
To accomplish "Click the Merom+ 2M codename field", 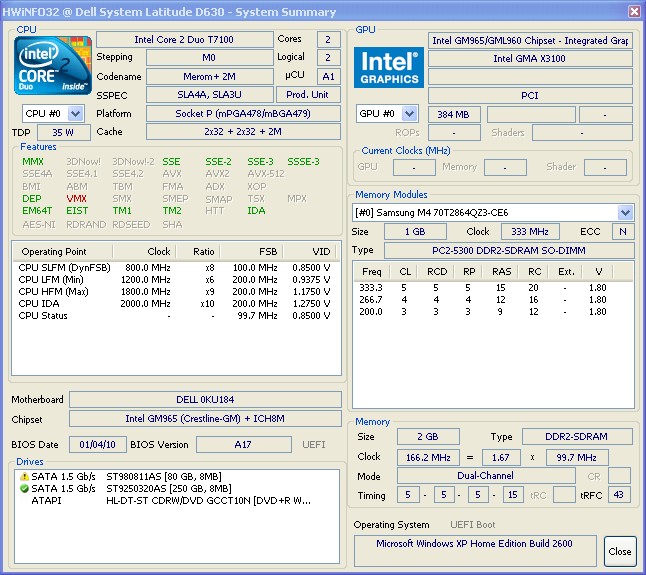I will point(209,77).
